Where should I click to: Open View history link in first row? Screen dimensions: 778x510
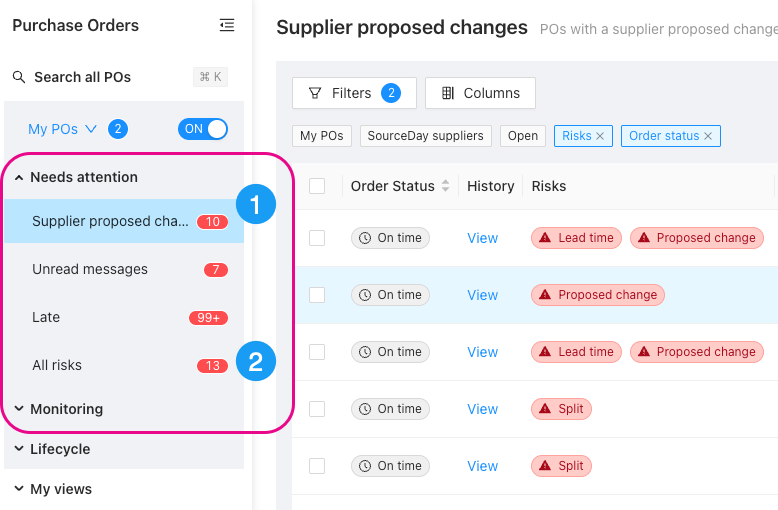click(482, 238)
